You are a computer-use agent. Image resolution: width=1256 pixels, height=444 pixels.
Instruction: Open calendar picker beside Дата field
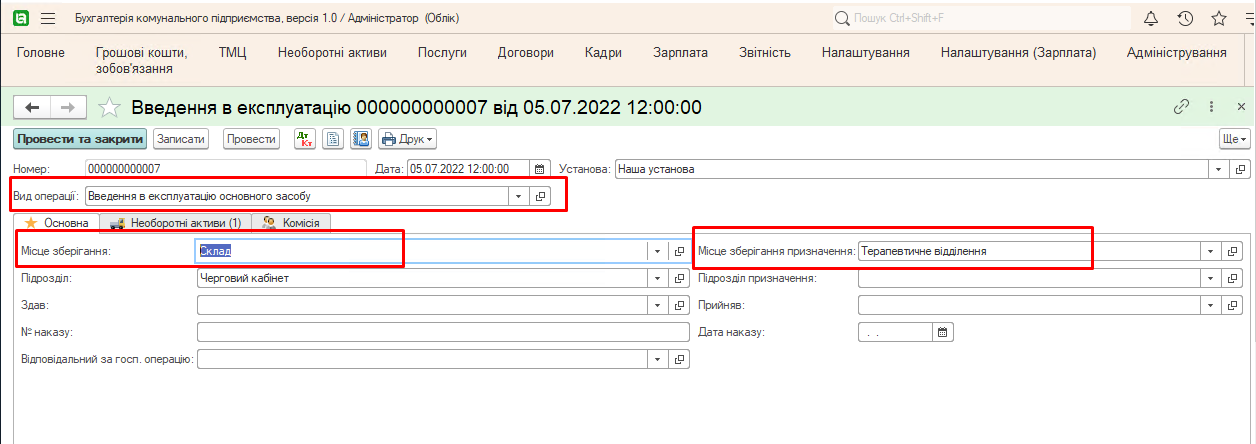pos(539,169)
